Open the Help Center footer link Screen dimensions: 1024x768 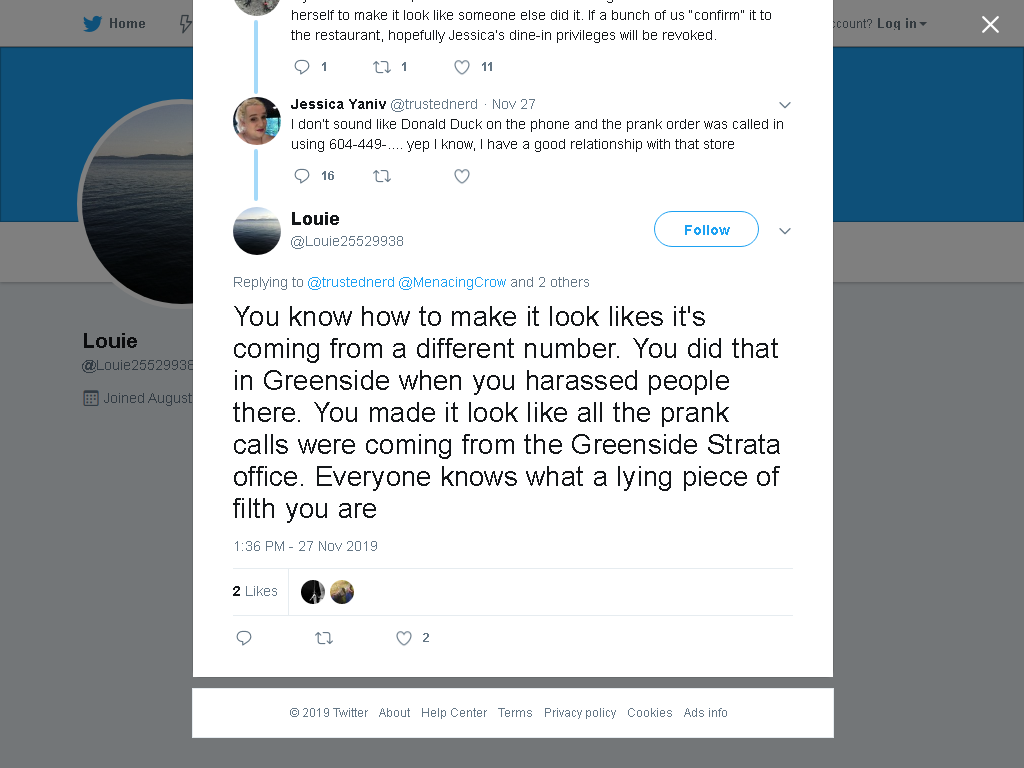tap(454, 712)
